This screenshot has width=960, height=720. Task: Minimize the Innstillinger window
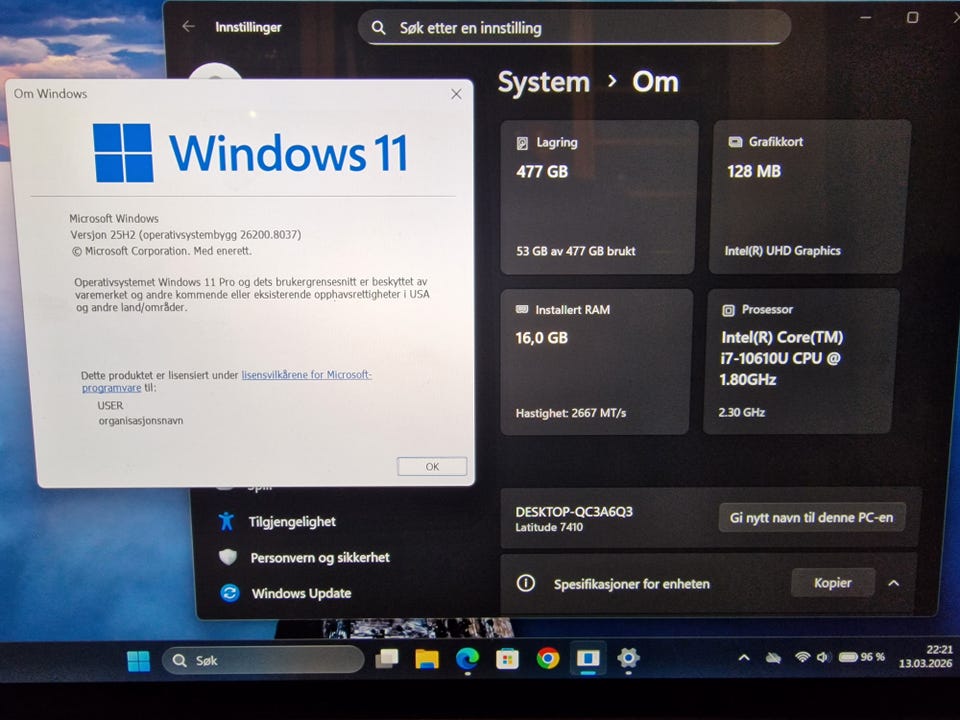click(x=865, y=18)
